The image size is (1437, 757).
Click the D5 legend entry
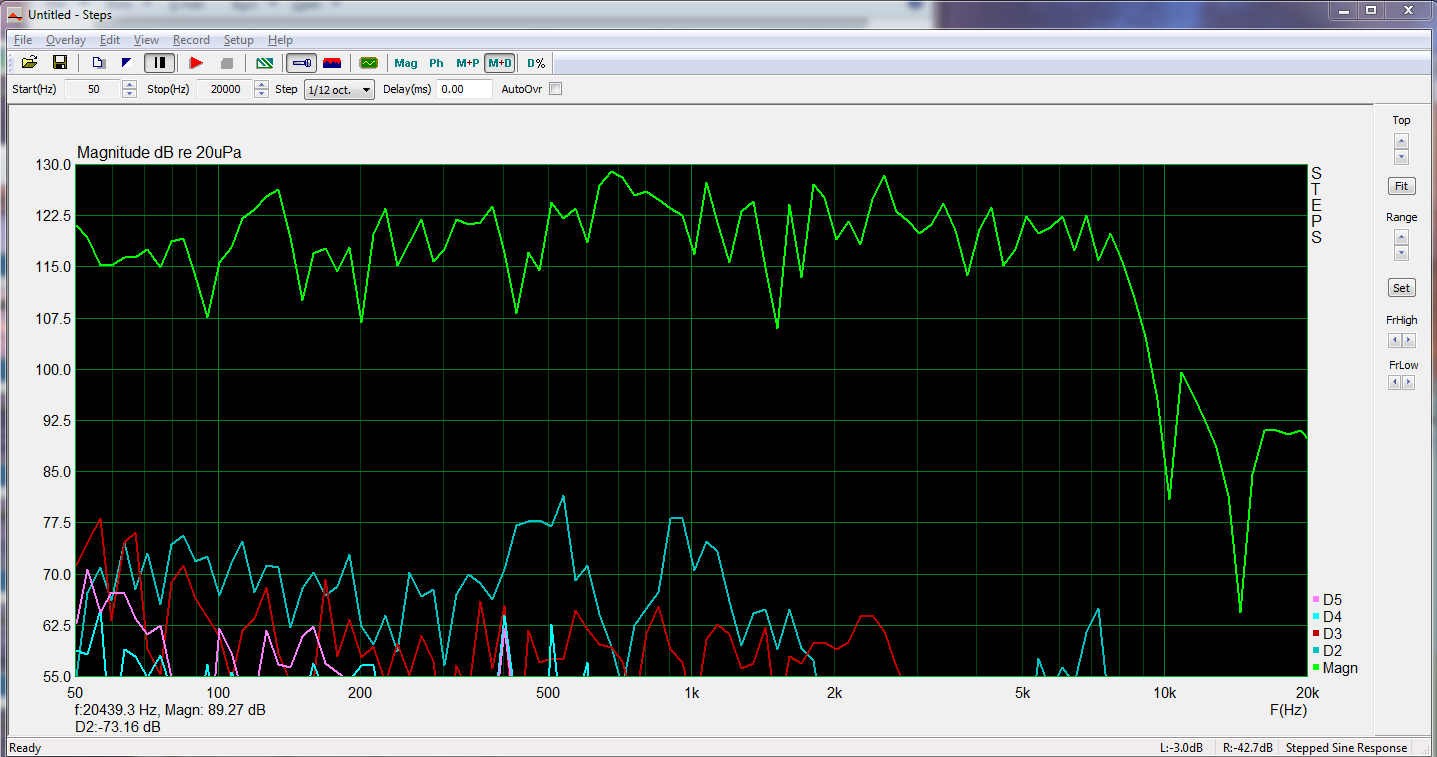coord(1327,600)
